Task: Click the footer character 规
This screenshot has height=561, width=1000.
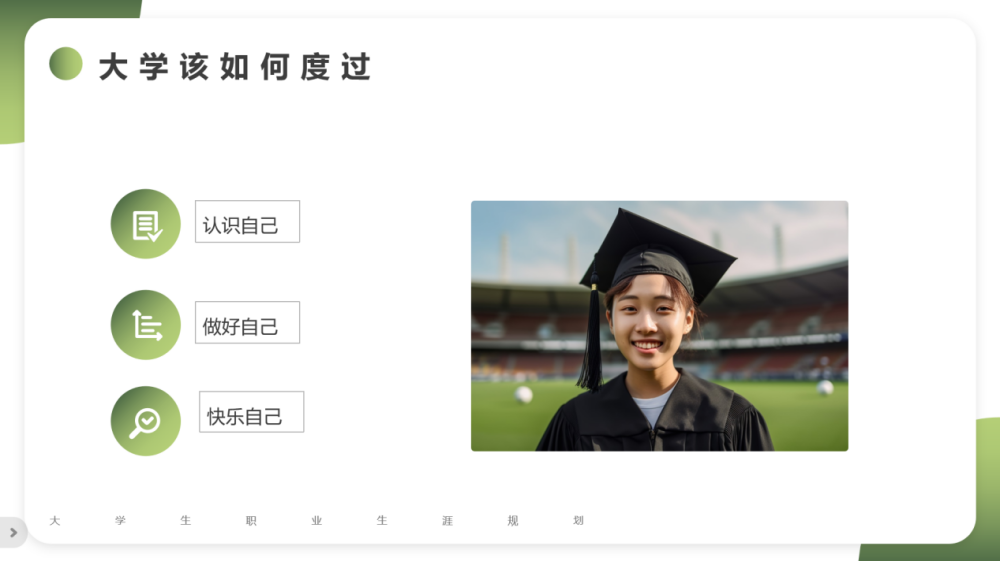Action: 513,521
